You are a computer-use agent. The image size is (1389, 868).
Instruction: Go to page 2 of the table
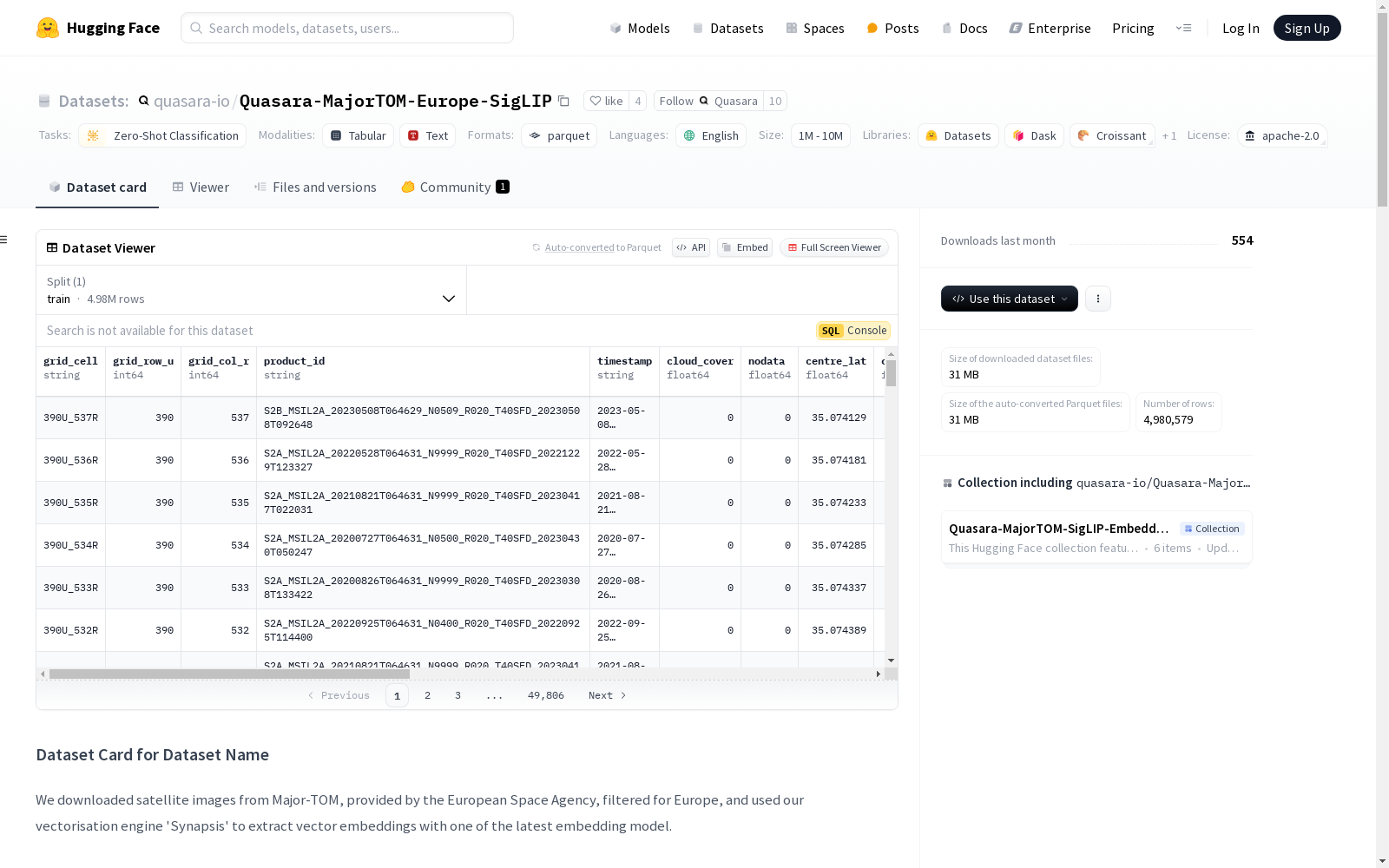pyautogui.click(x=427, y=695)
